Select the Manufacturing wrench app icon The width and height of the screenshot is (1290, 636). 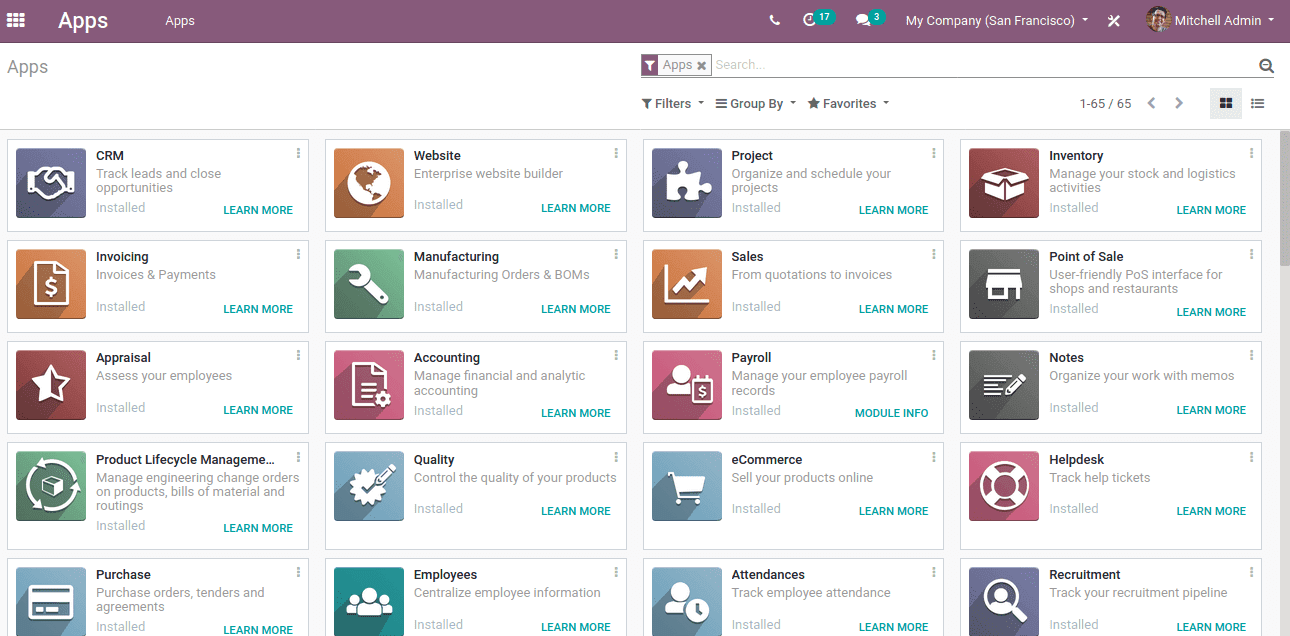[x=368, y=284]
